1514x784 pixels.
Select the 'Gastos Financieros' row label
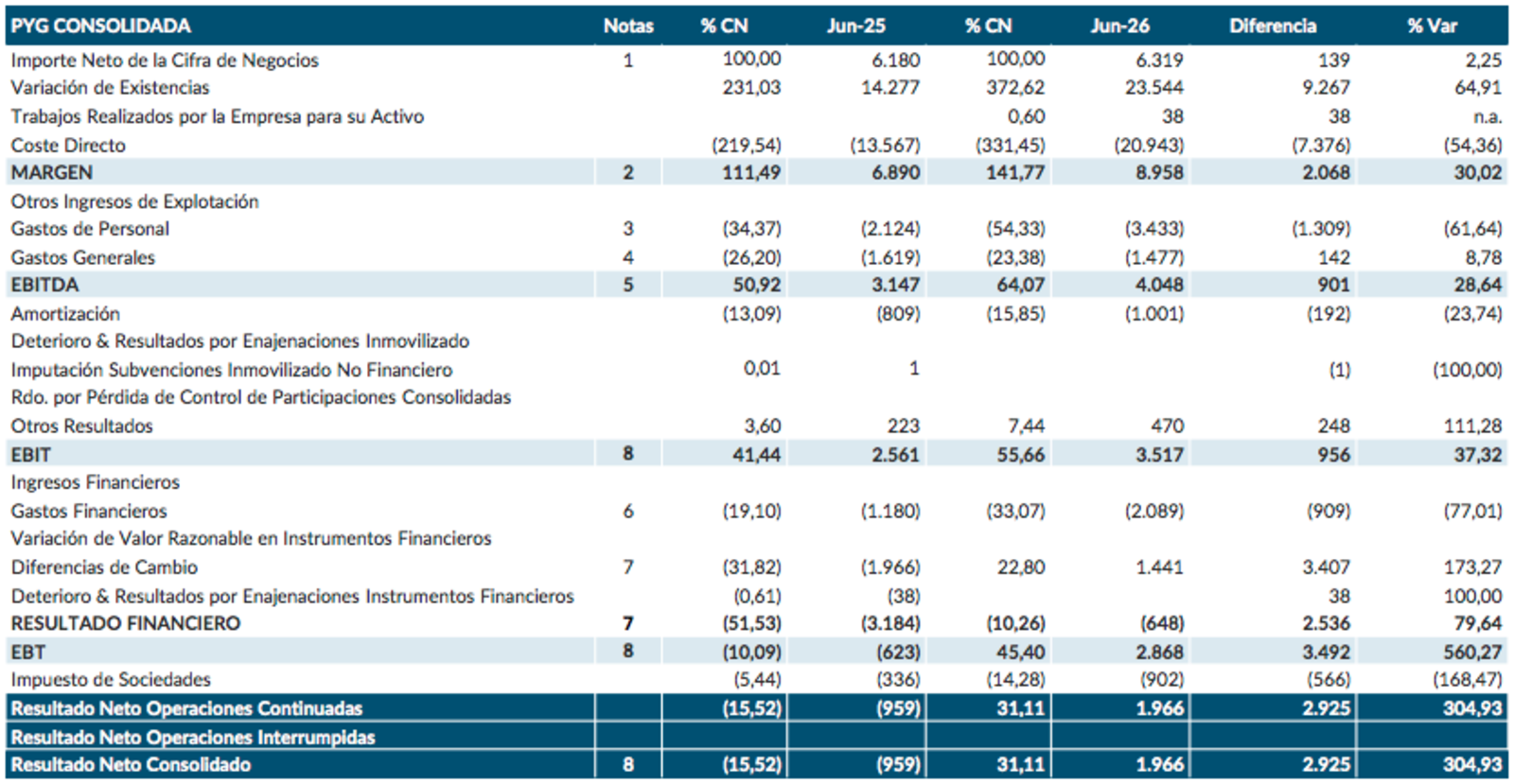coord(89,511)
